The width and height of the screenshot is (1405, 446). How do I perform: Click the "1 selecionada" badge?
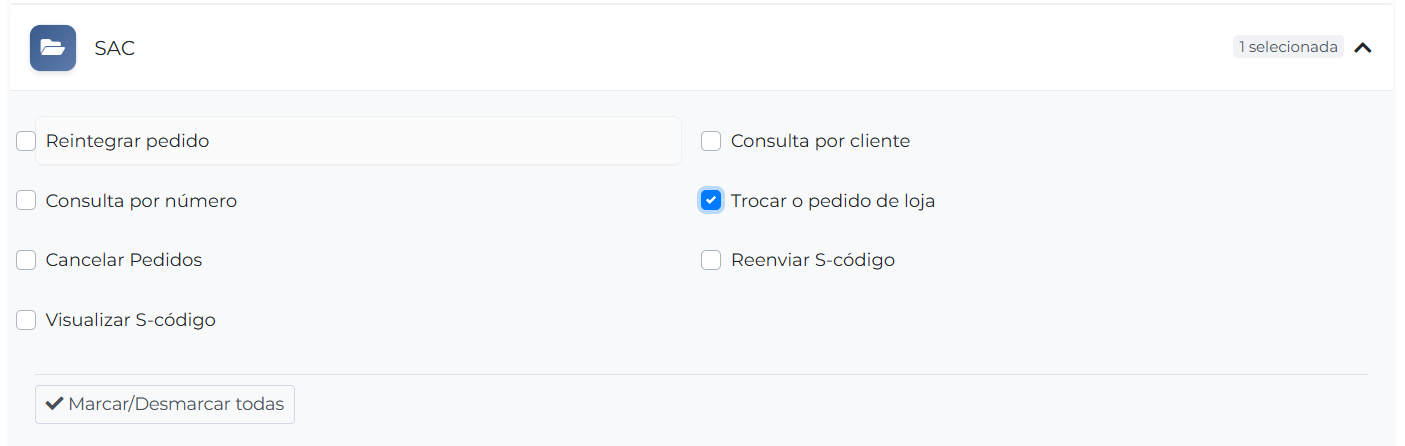point(1288,47)
